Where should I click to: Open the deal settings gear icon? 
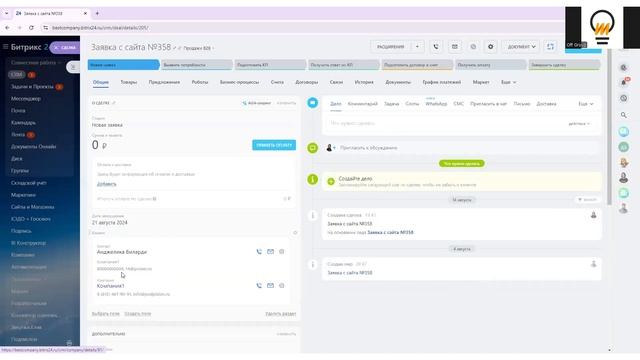pyautogui.click(x=491, y=47)
